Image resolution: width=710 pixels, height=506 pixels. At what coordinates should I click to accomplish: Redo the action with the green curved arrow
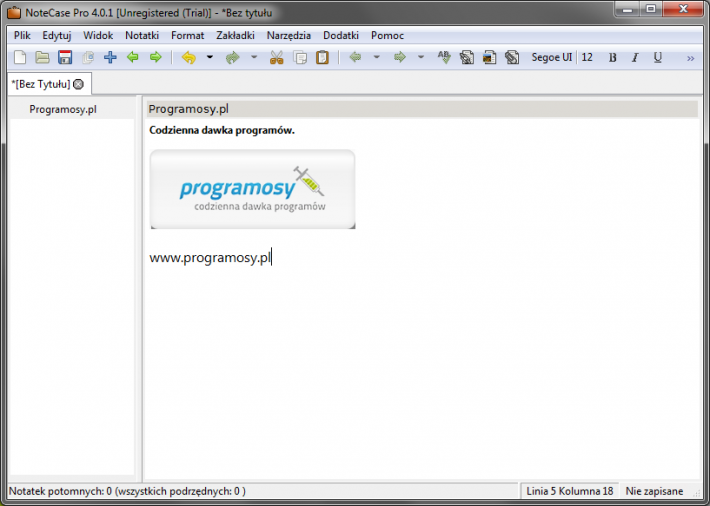tap(233, 58)
